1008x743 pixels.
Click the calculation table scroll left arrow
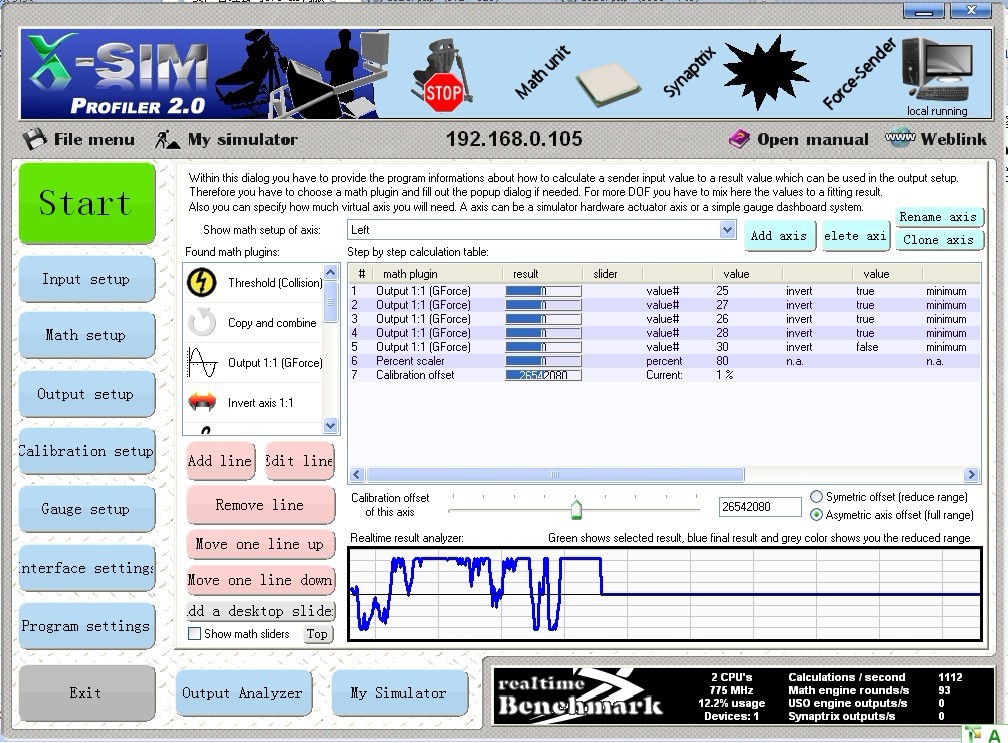[357, 475]
